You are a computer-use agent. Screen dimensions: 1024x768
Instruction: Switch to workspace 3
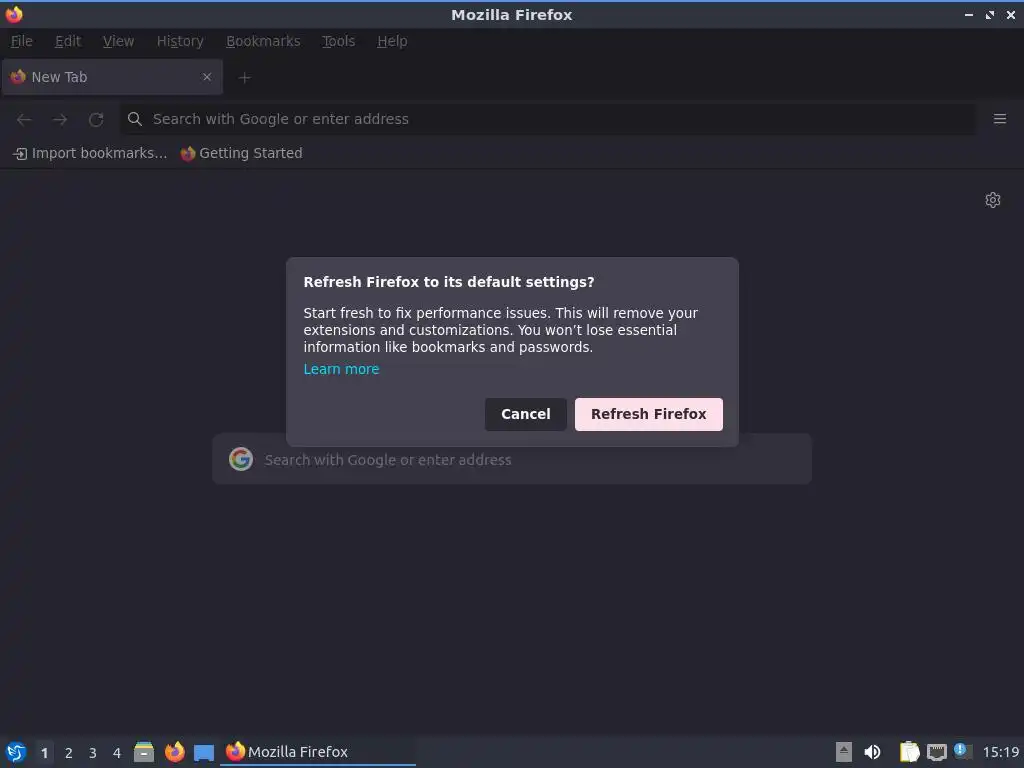[93, 752]
